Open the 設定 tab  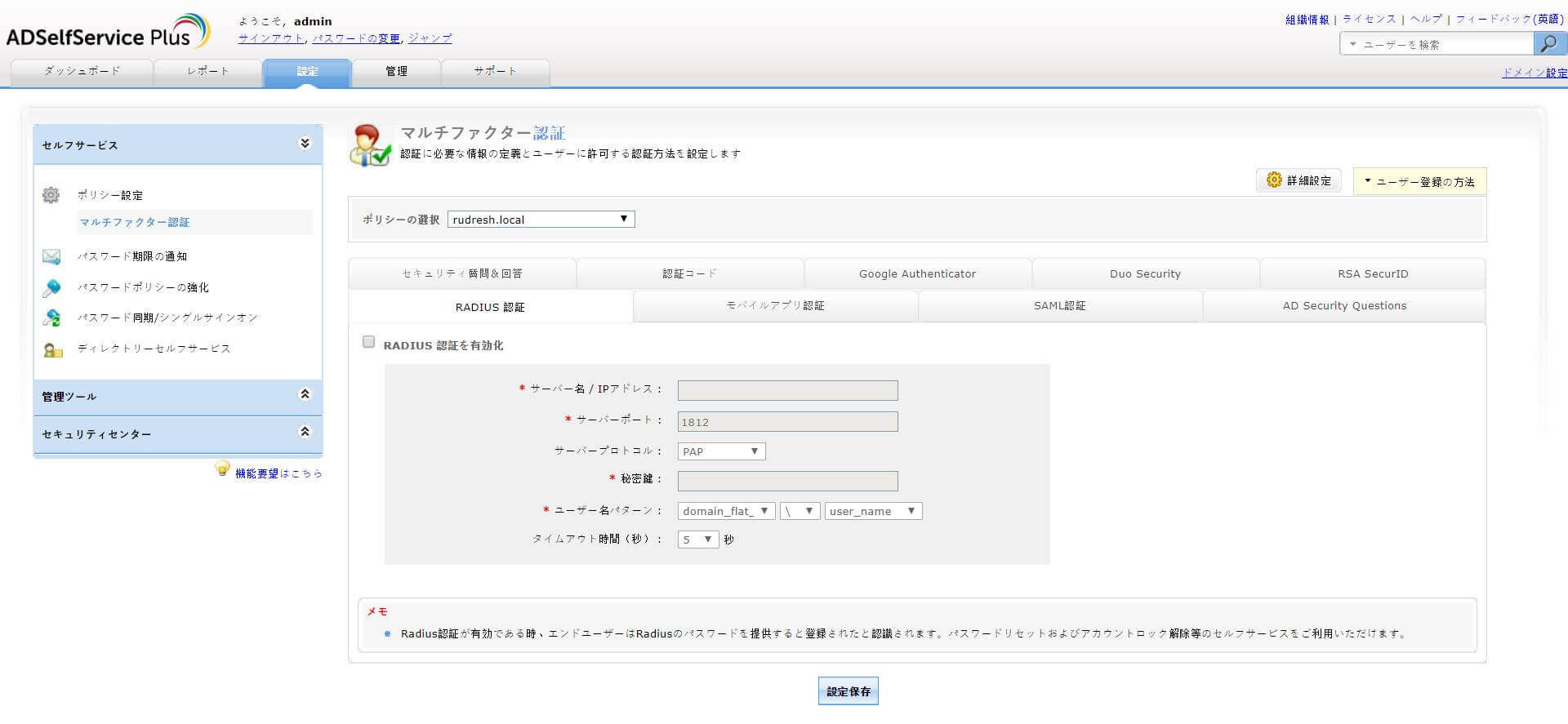307,72
